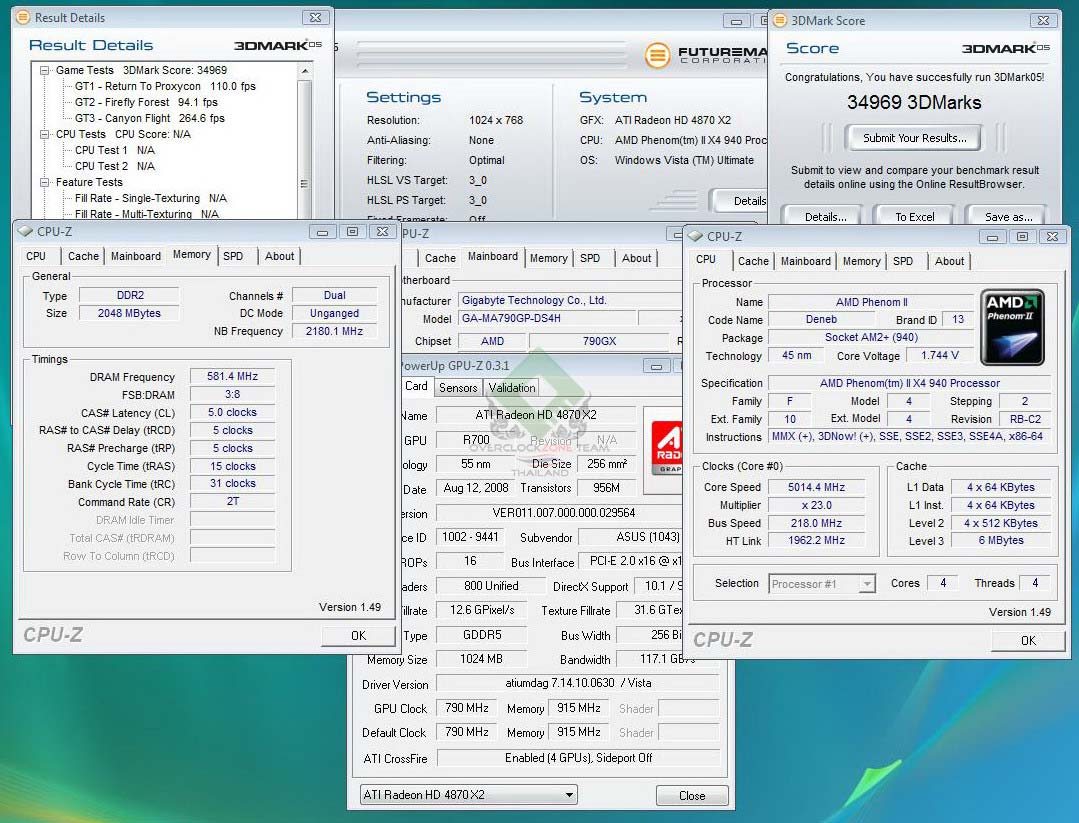Open Cache tab in middle CPU-Z window
This screenshot has width=1079, height=823.
coord(440,258)
